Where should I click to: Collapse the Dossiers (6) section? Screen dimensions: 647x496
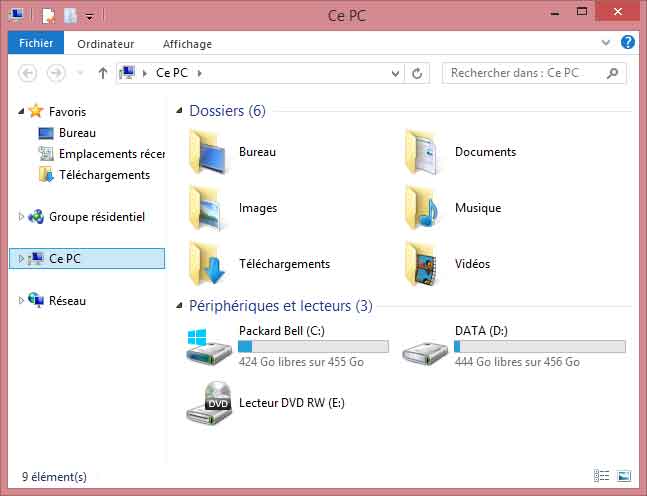[180, 111]
